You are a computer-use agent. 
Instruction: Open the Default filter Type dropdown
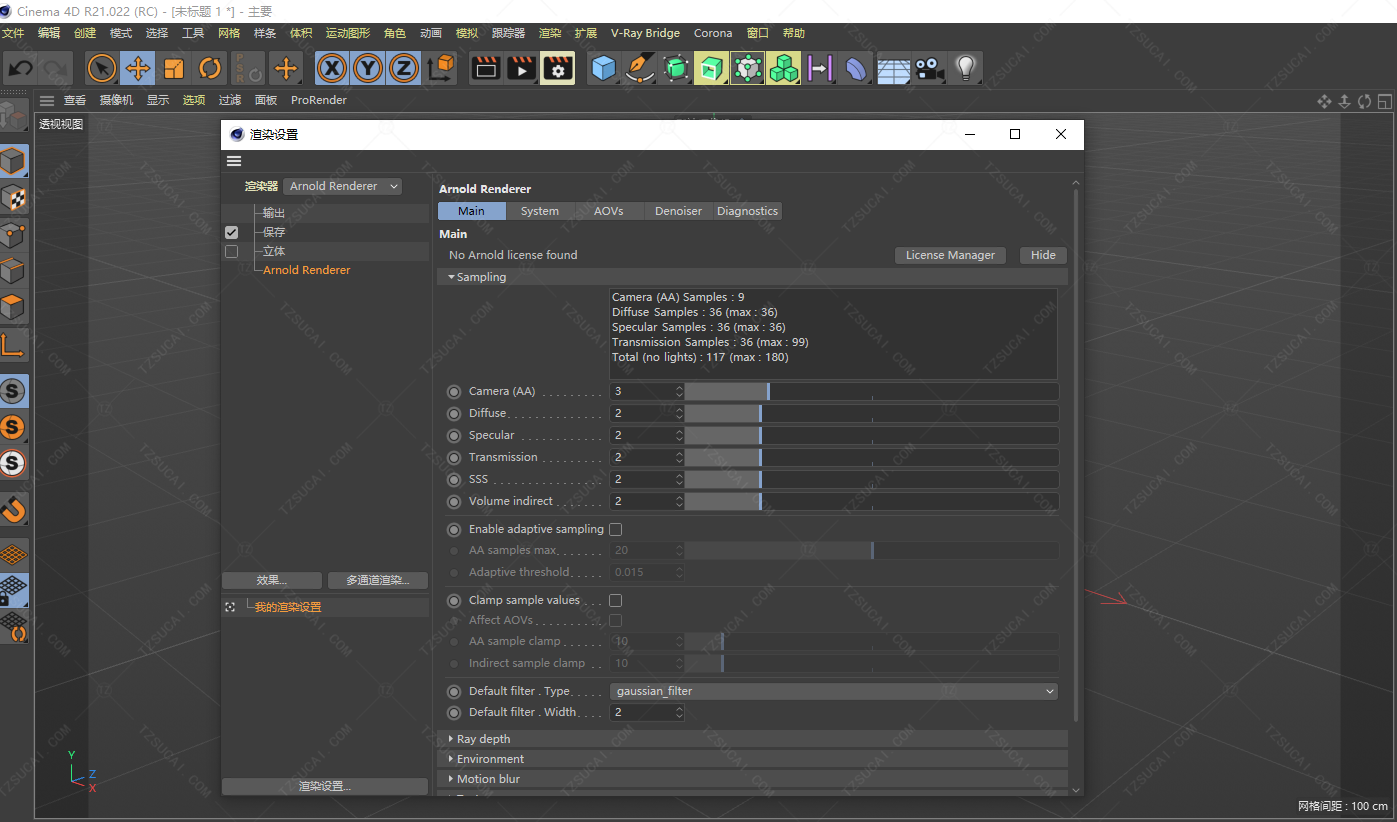834,691
